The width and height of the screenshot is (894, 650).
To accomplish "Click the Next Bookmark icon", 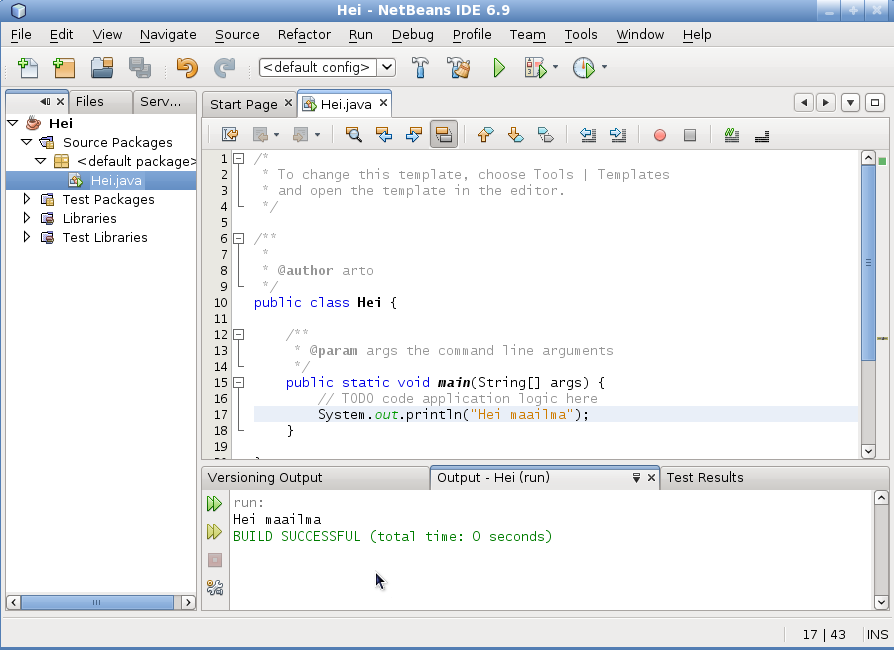I will [x=515, y=135].
